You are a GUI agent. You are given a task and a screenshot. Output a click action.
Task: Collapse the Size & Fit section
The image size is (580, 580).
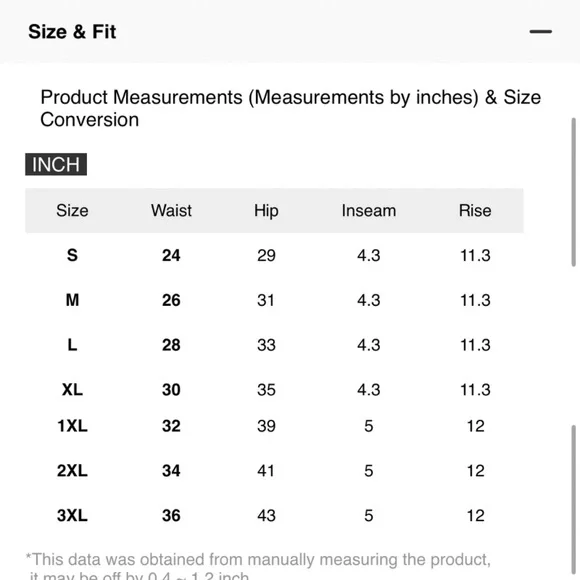[540, 32]
